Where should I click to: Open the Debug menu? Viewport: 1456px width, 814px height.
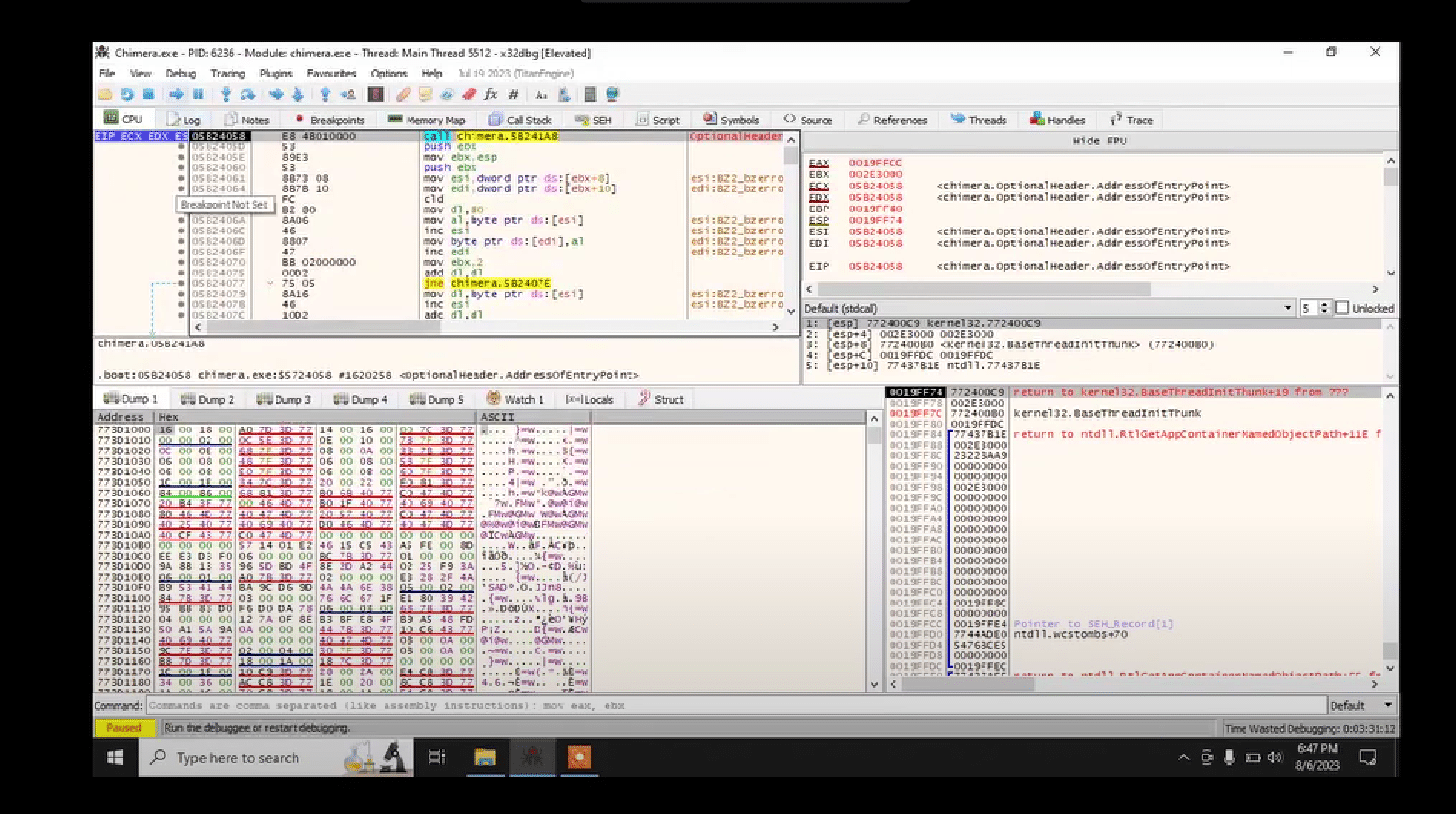tap(181, 74)
